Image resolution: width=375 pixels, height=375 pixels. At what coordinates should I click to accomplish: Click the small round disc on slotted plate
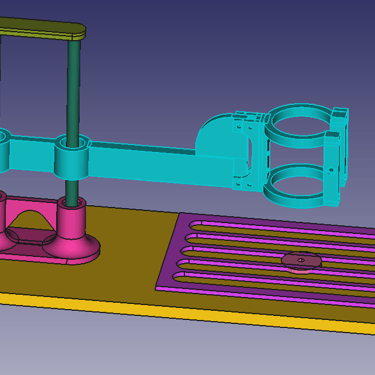click(x=302, y=262)
